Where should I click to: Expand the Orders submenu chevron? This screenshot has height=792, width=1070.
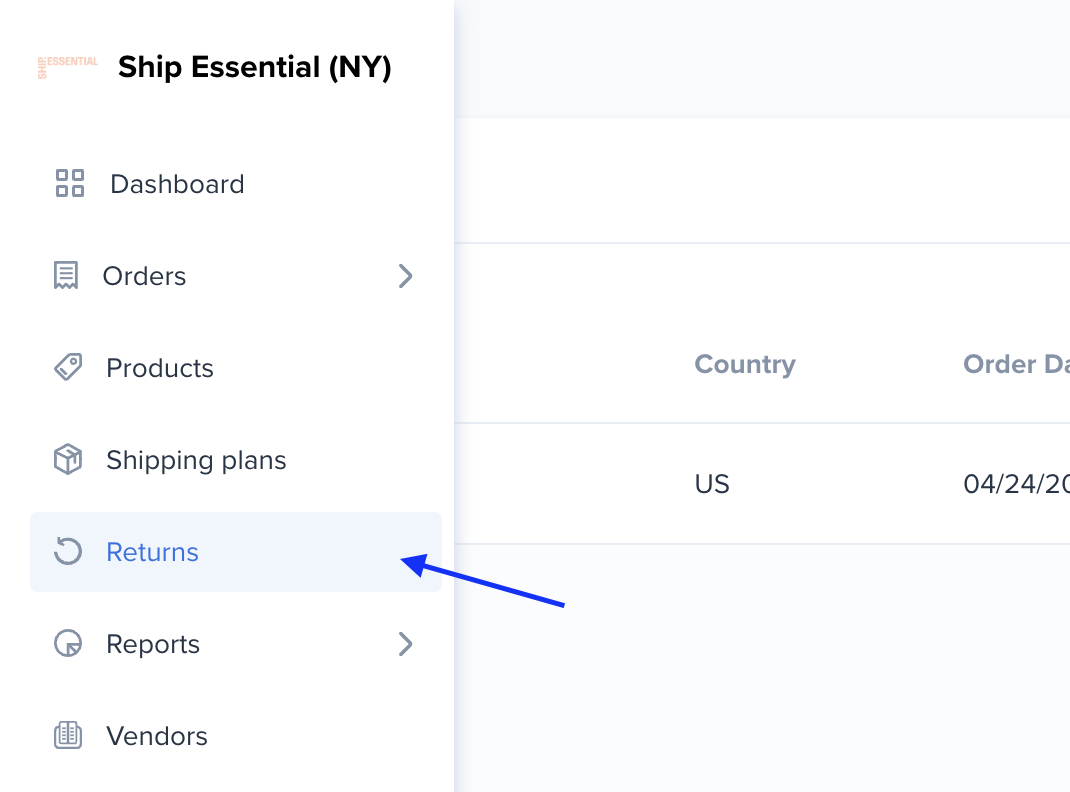(x=405, y=276)
